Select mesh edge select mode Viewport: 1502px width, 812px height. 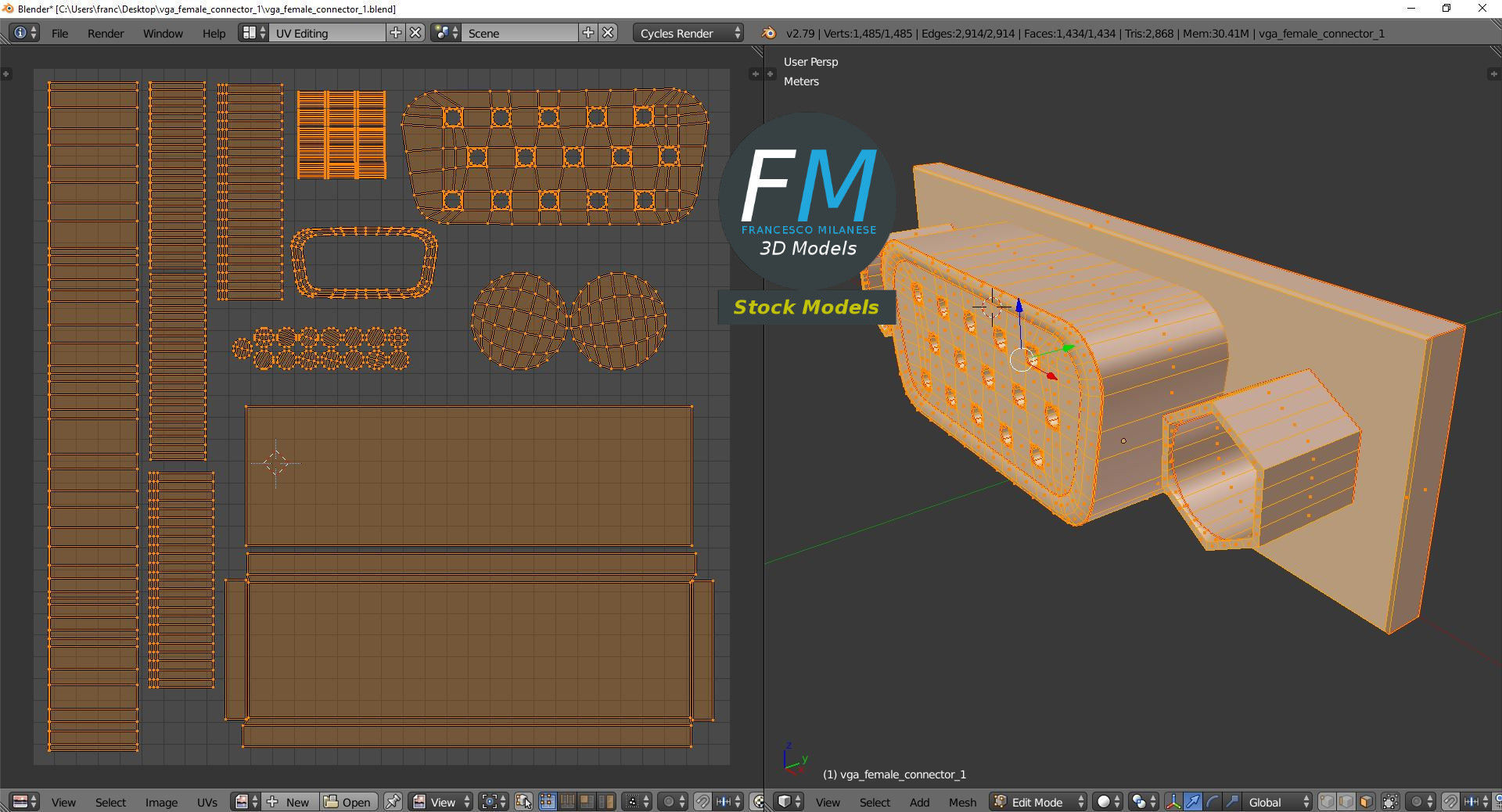tap(1346, 802)
